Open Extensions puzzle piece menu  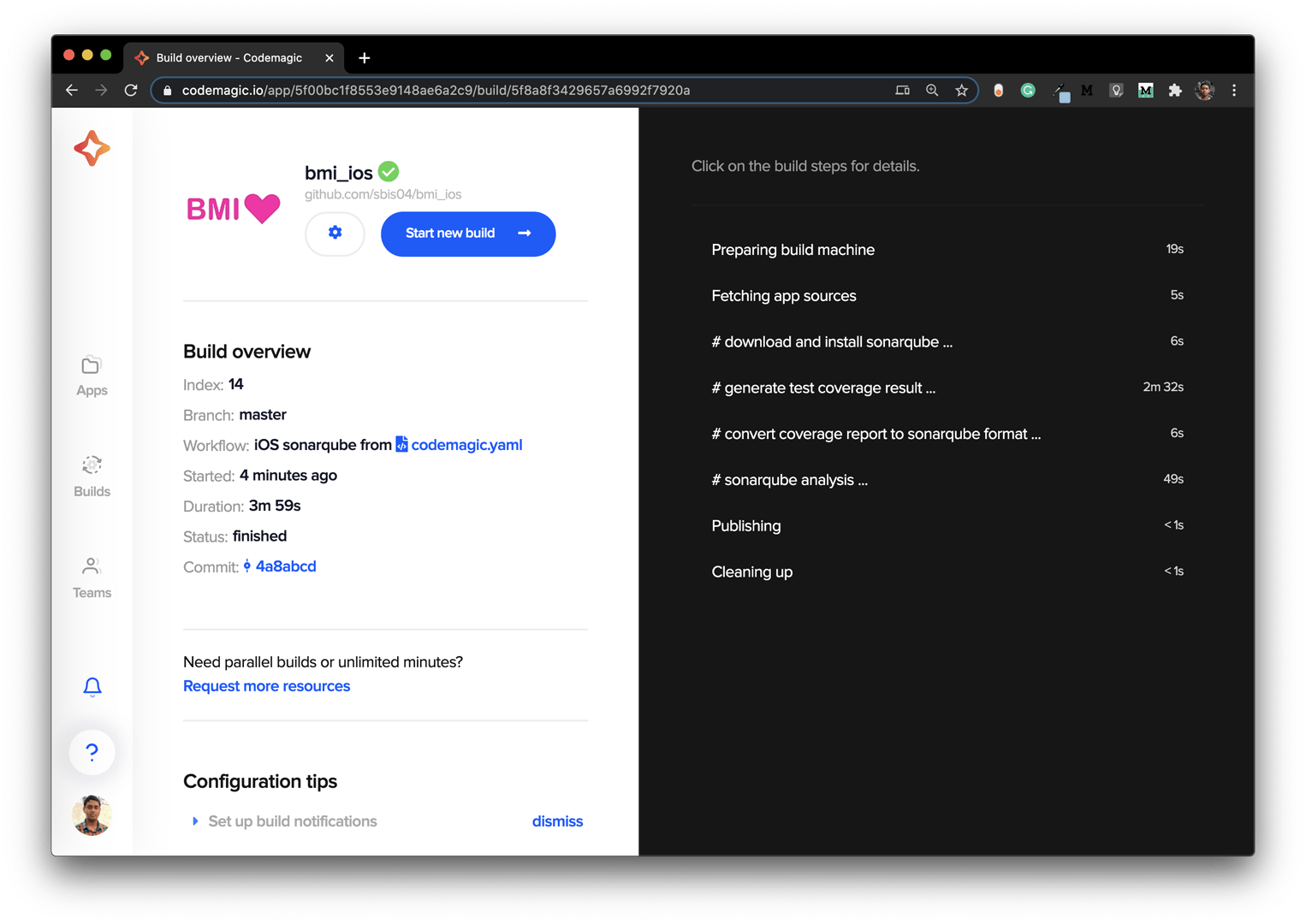coord(1175,90)
